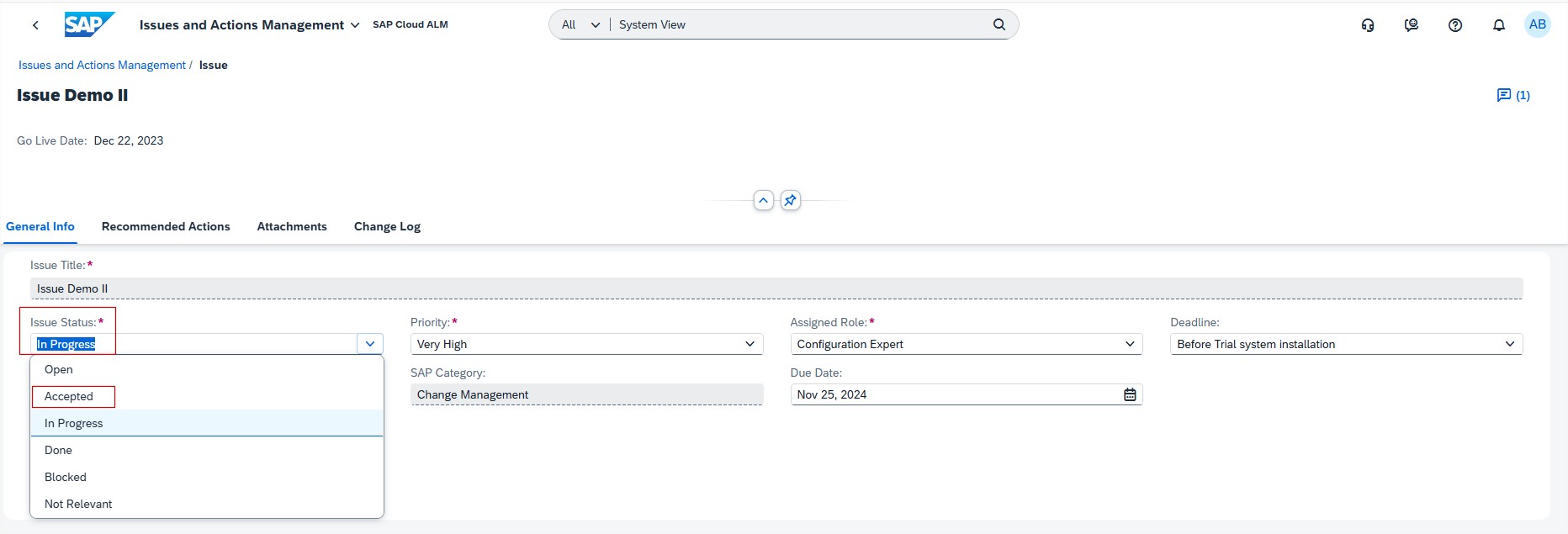Open the Due Date calendar picker
Viewport: 1568px width, 534px height.
coord(1130,394)
